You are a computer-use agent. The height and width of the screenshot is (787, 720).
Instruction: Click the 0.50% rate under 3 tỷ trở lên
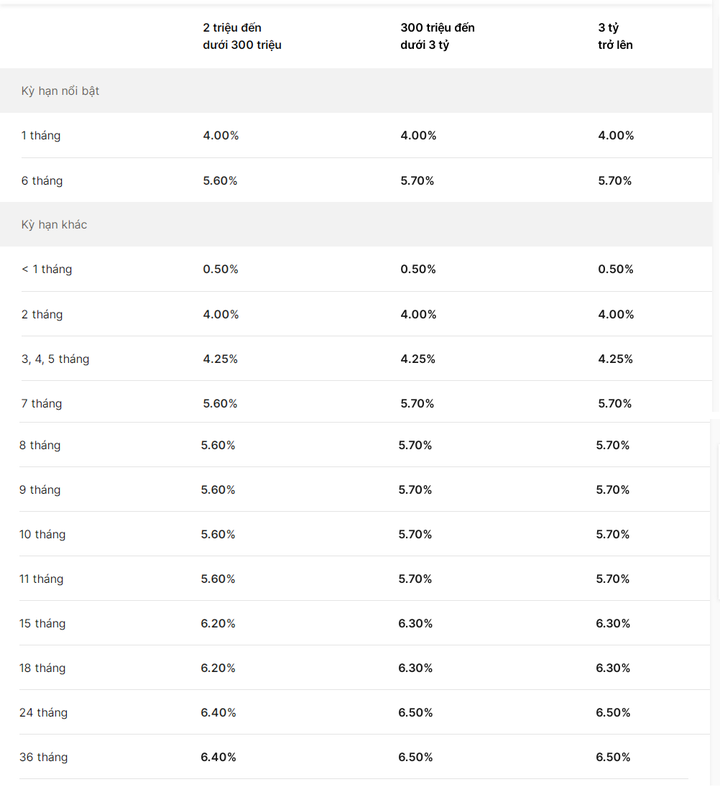click(x=615, y=269)
